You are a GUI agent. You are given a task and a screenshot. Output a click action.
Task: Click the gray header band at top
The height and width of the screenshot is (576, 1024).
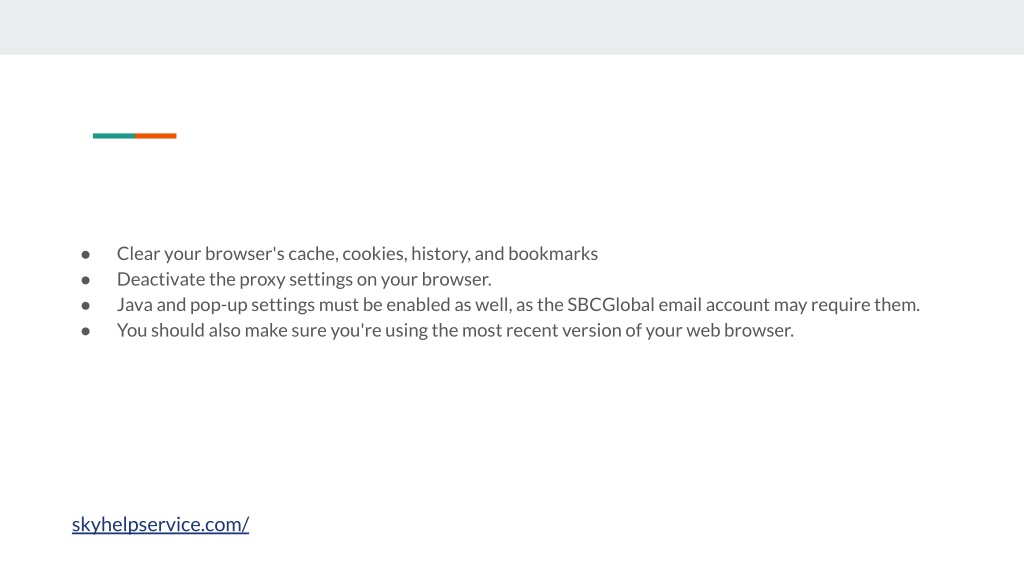point(512,27)
